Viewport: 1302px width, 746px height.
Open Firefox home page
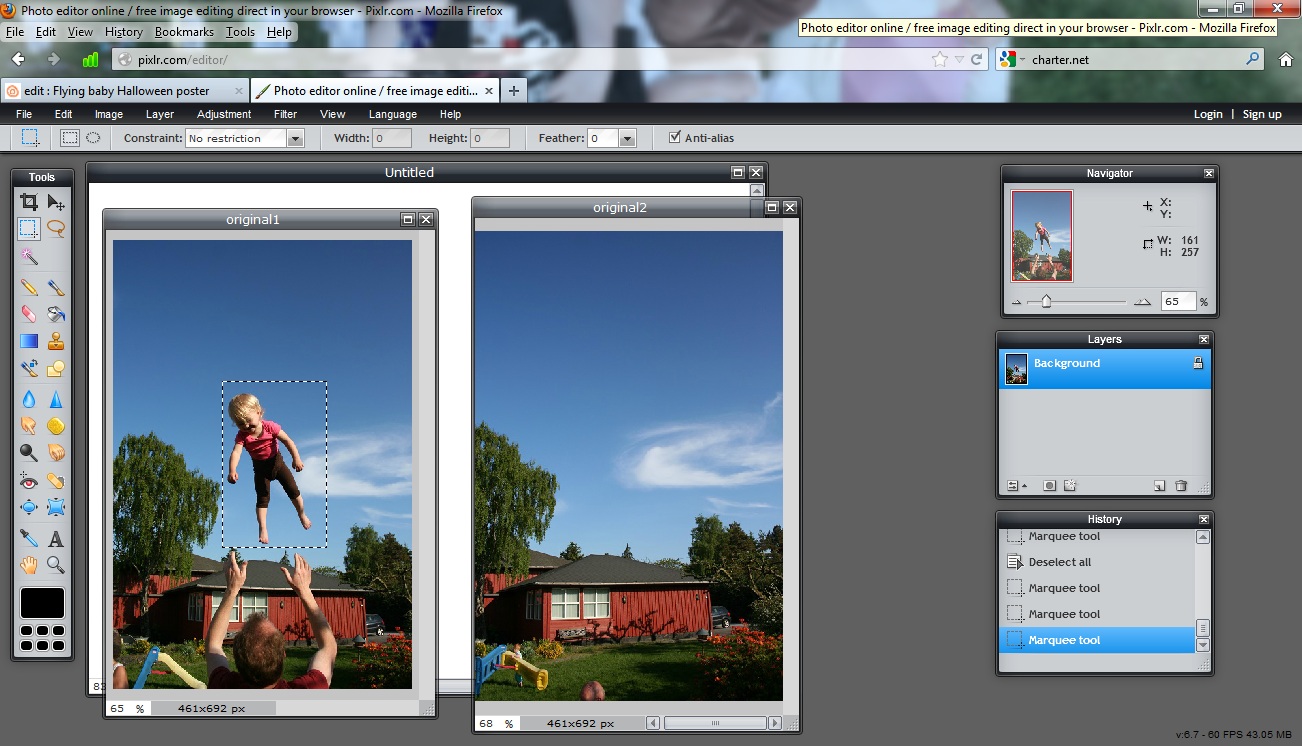tap(1286, 60)
